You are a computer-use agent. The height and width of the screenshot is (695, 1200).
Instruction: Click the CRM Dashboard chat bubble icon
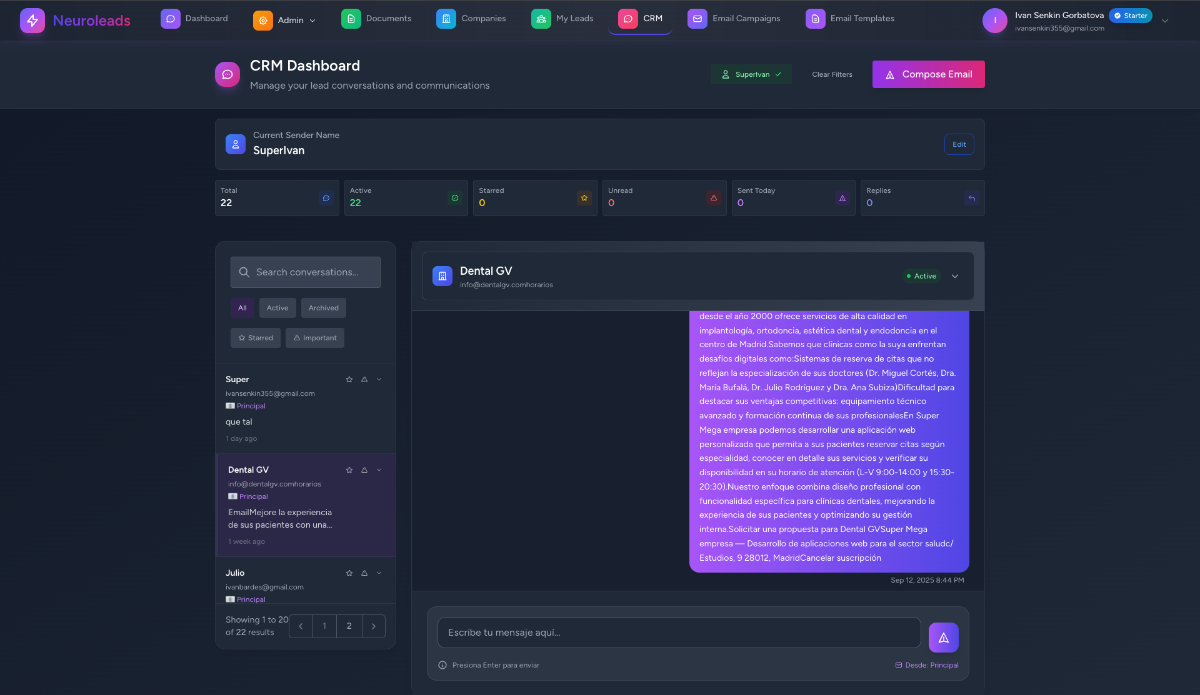(227, 75)
